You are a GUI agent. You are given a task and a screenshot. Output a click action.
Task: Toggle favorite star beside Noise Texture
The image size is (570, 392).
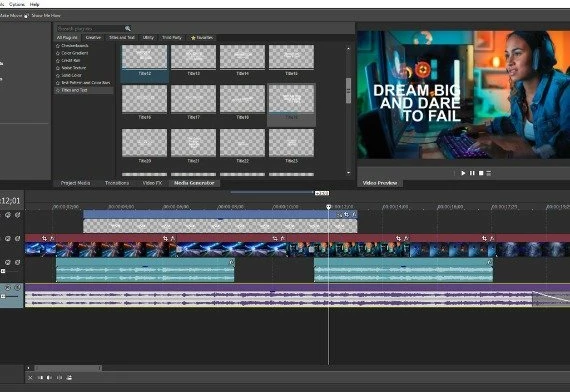(x=58, y=68)
